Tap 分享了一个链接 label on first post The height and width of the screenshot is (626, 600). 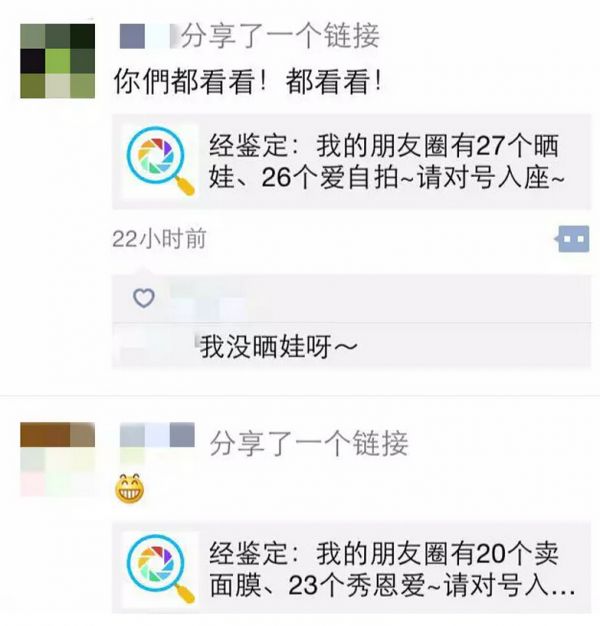click(x=280, y=36)
